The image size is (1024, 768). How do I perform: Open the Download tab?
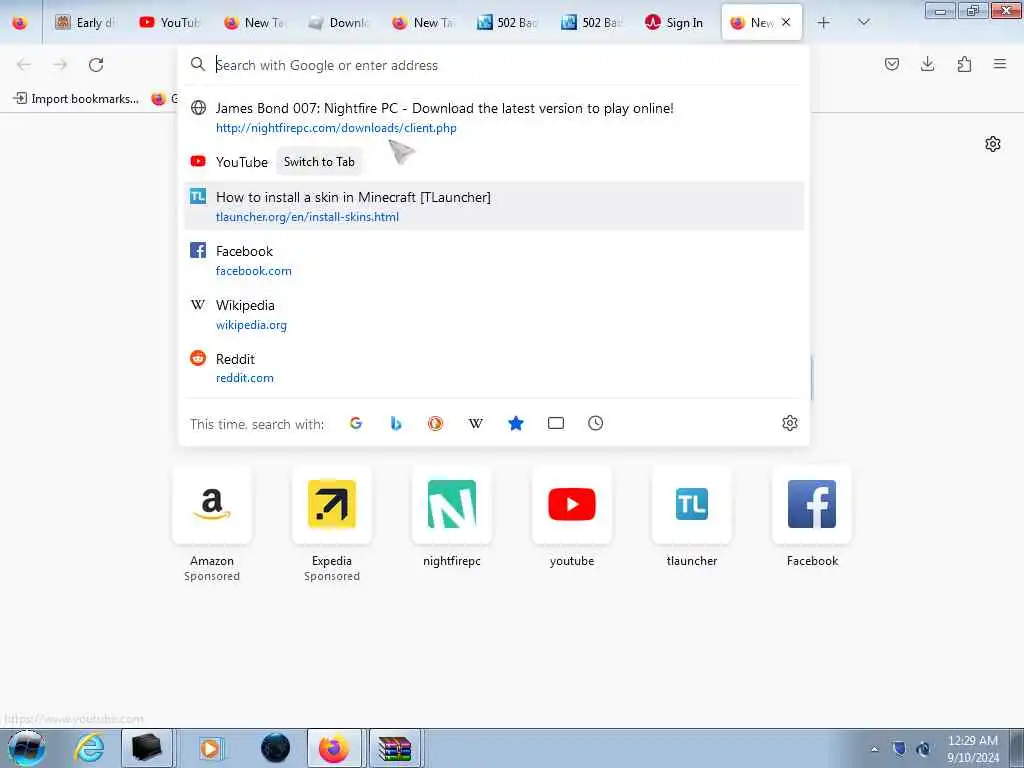click(339, 23)
